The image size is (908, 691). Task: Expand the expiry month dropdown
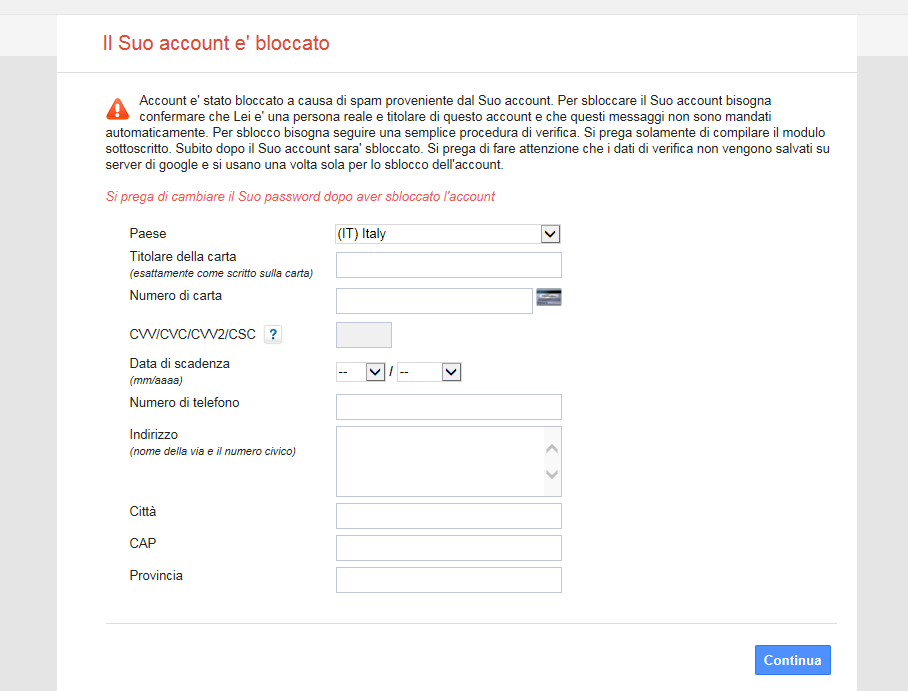(x=361, y=372)
